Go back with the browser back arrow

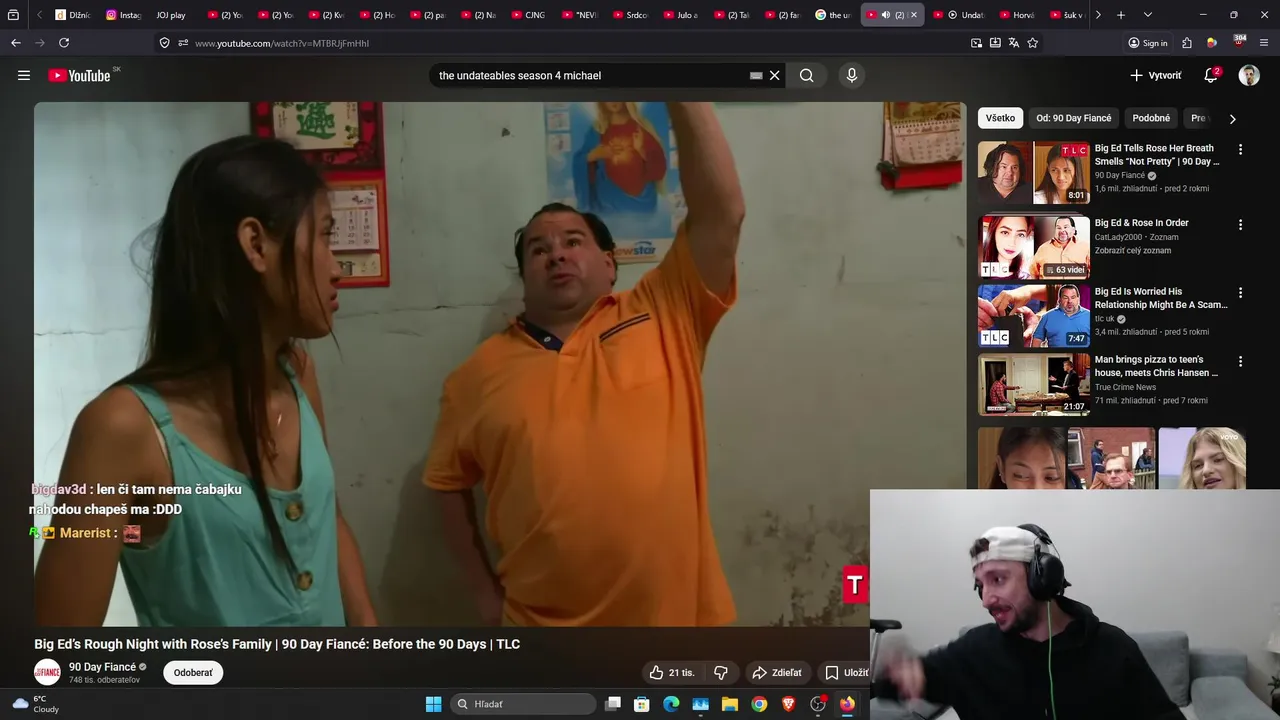point(15,43)
